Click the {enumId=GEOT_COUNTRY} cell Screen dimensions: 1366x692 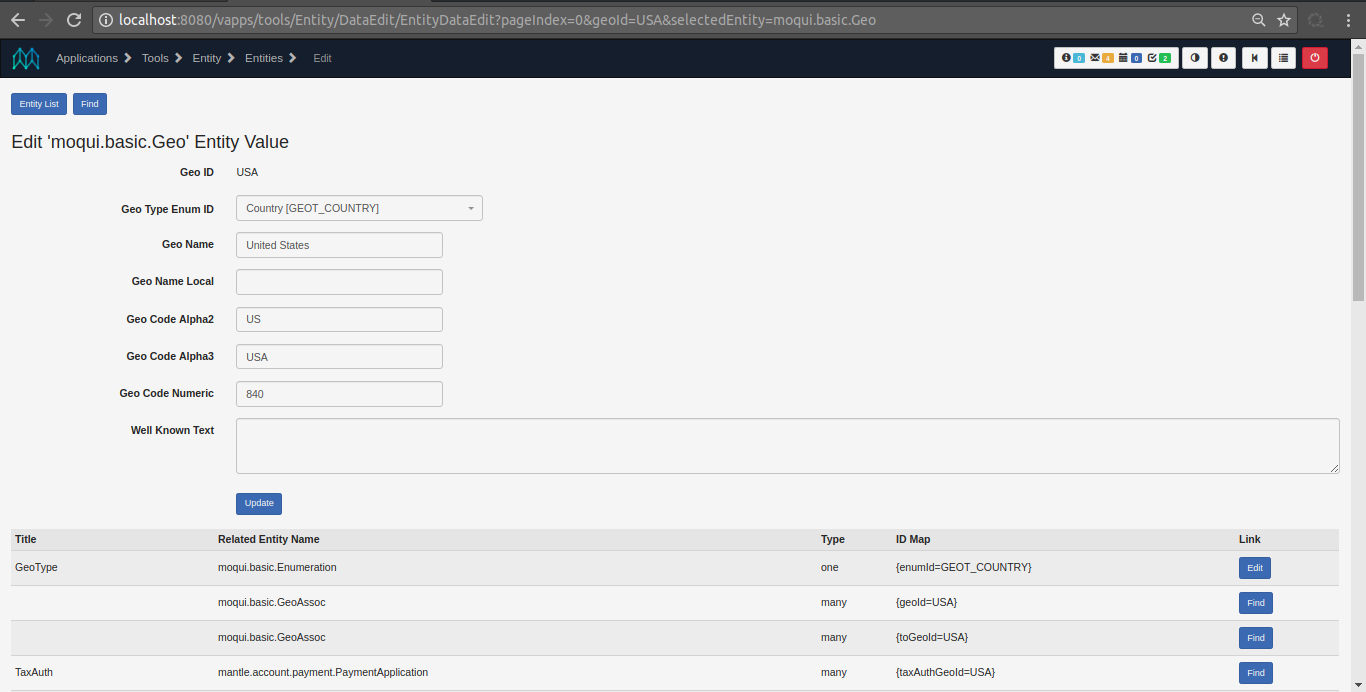click(x=964, y=567)
